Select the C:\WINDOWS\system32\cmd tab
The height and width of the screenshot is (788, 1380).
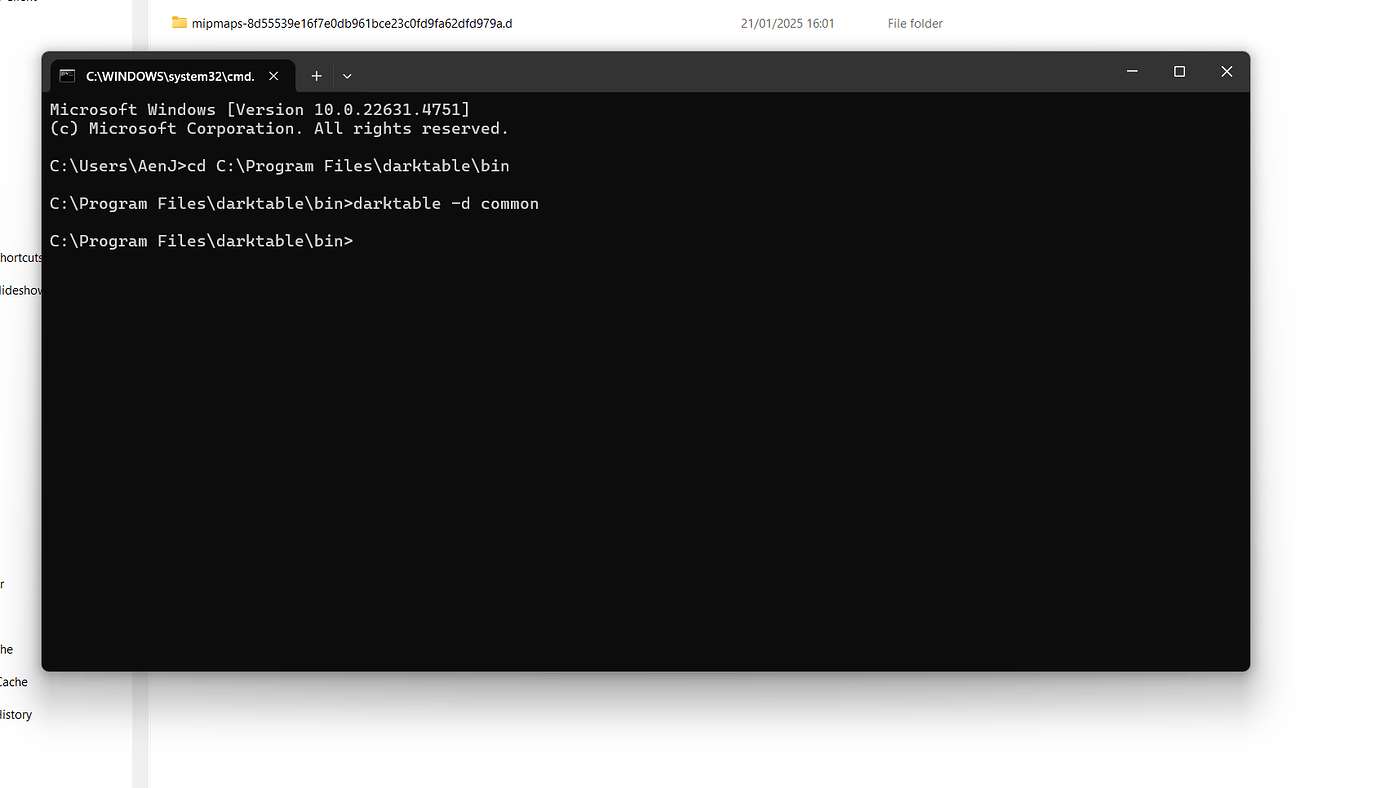pyautogui.click(x=170, y=75)
